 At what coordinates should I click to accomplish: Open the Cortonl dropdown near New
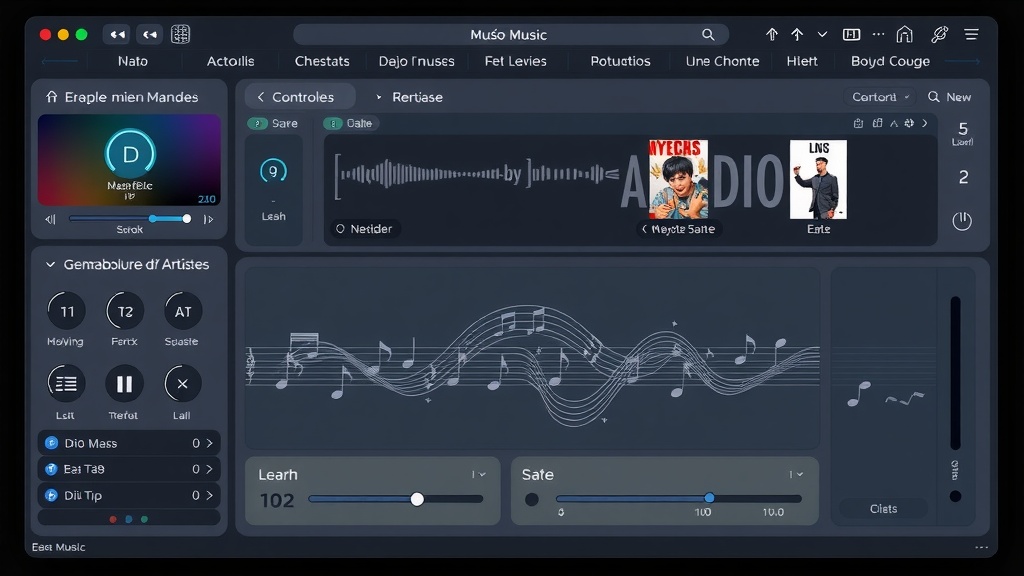point(879,97)
